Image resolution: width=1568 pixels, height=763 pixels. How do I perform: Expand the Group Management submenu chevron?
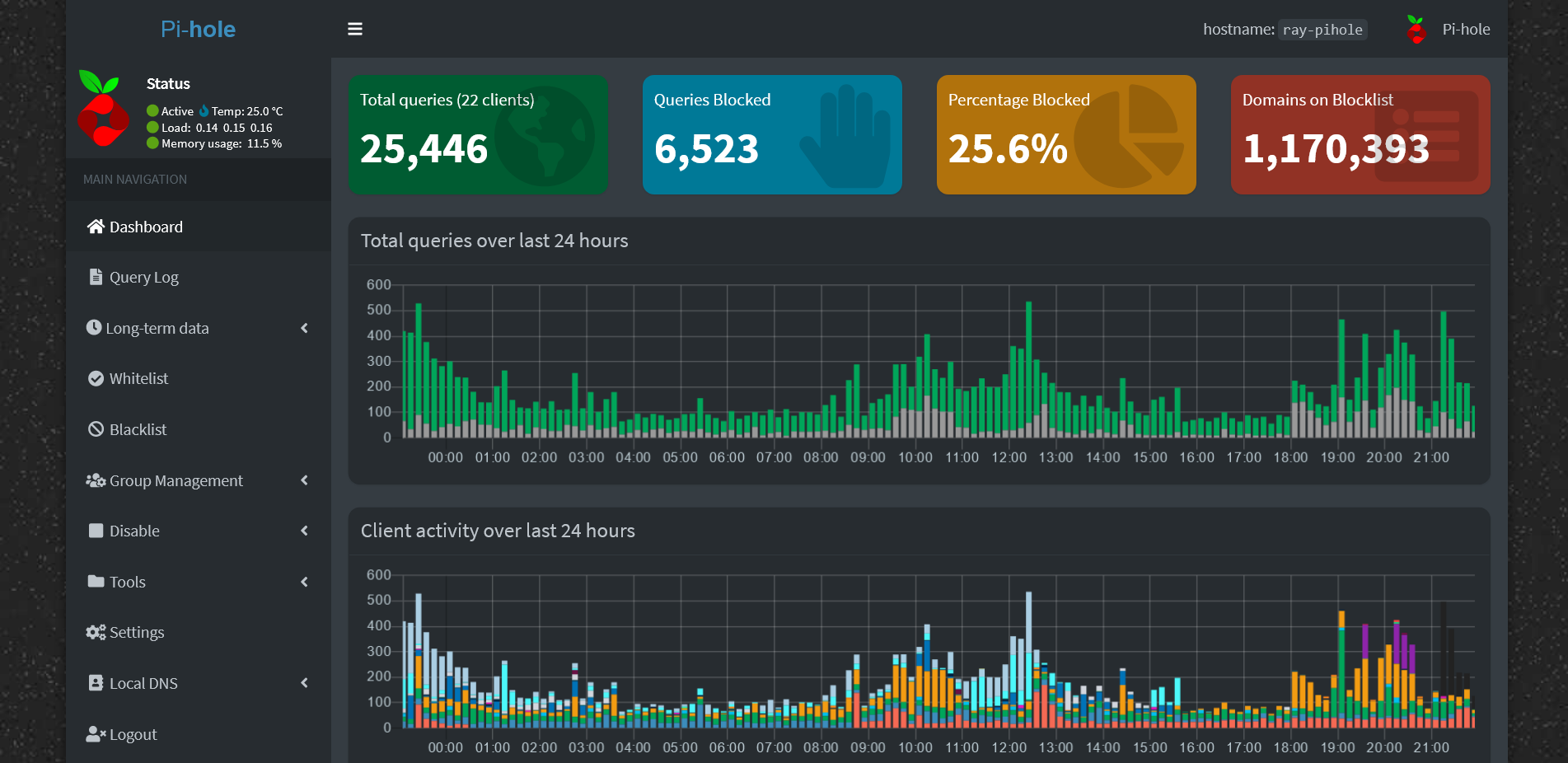tap(304, 480)
